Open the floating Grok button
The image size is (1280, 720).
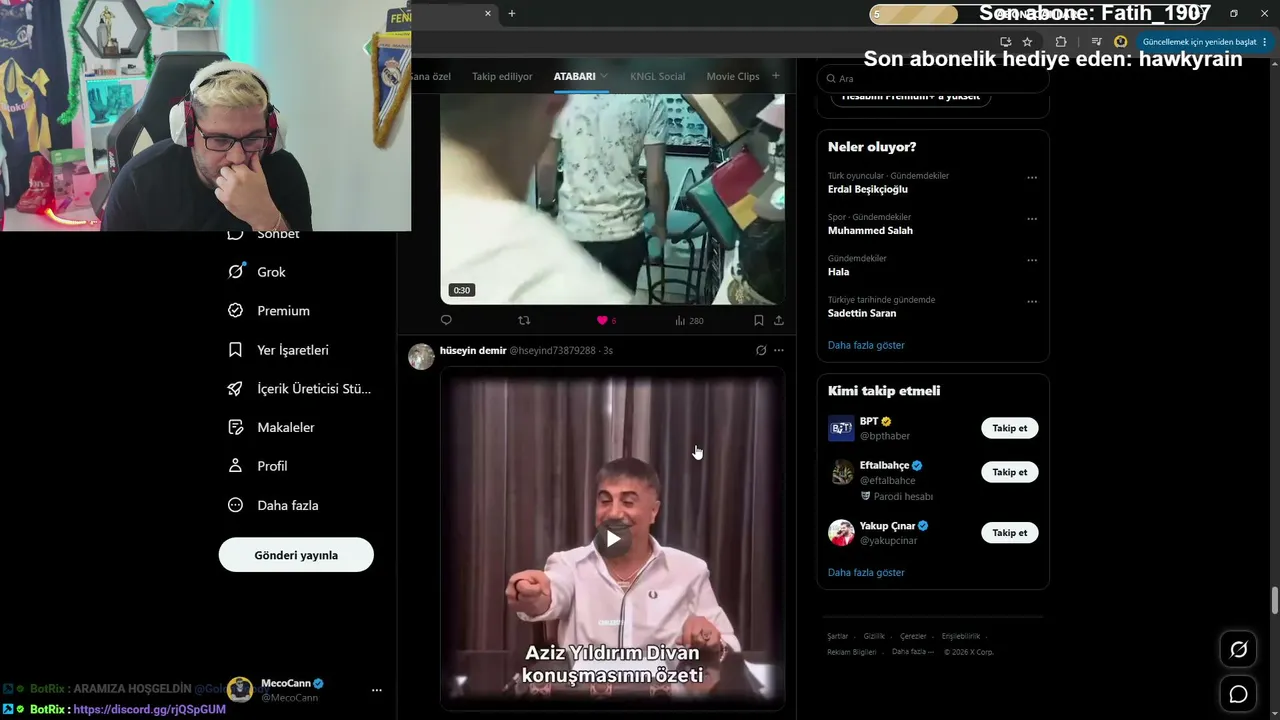click(1238, 650)
